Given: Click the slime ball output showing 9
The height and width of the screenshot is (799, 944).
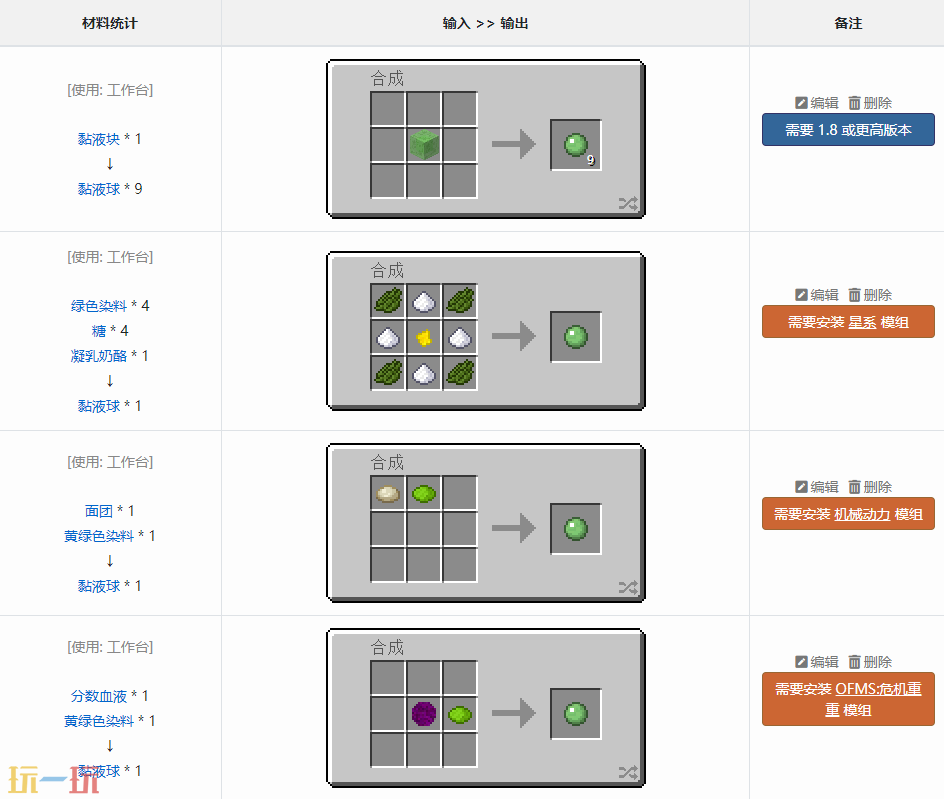Looking at the screenshot, I should point(576,145).
